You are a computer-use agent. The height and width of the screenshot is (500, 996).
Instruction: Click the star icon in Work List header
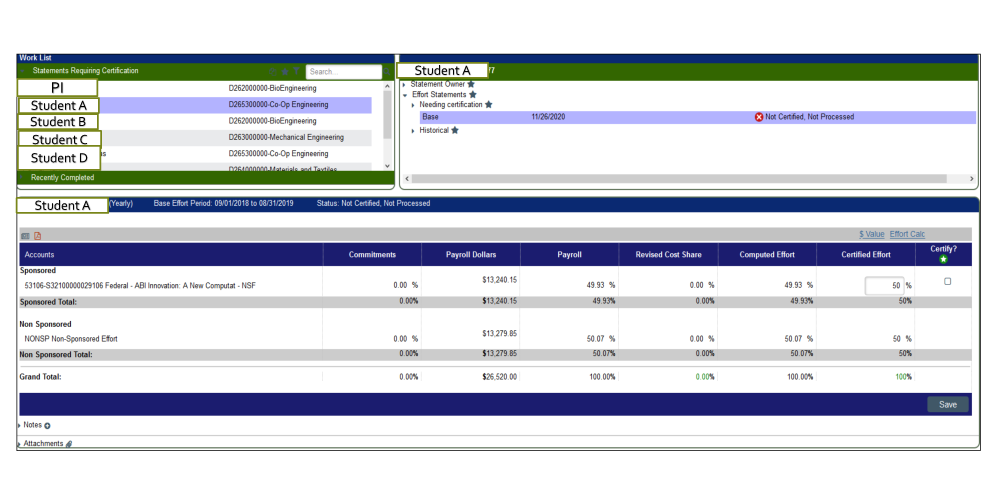pos(285,72)
